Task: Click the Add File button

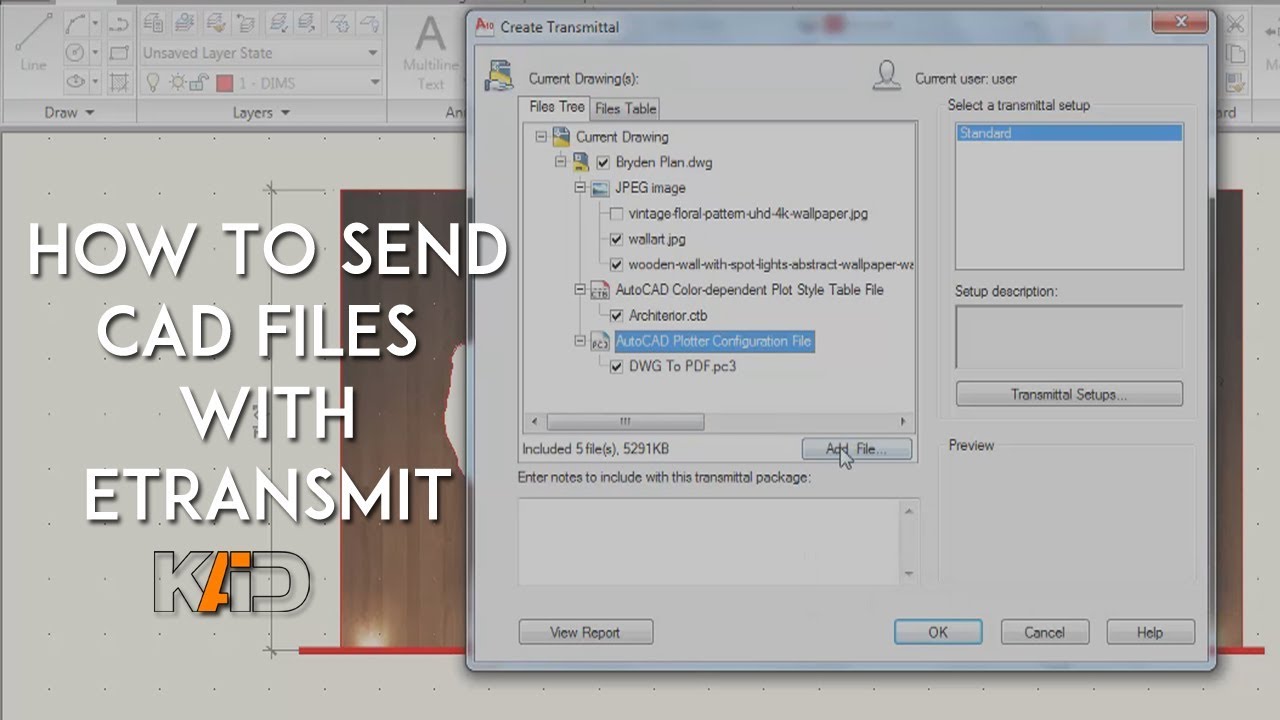Action: tap(857, 449)
